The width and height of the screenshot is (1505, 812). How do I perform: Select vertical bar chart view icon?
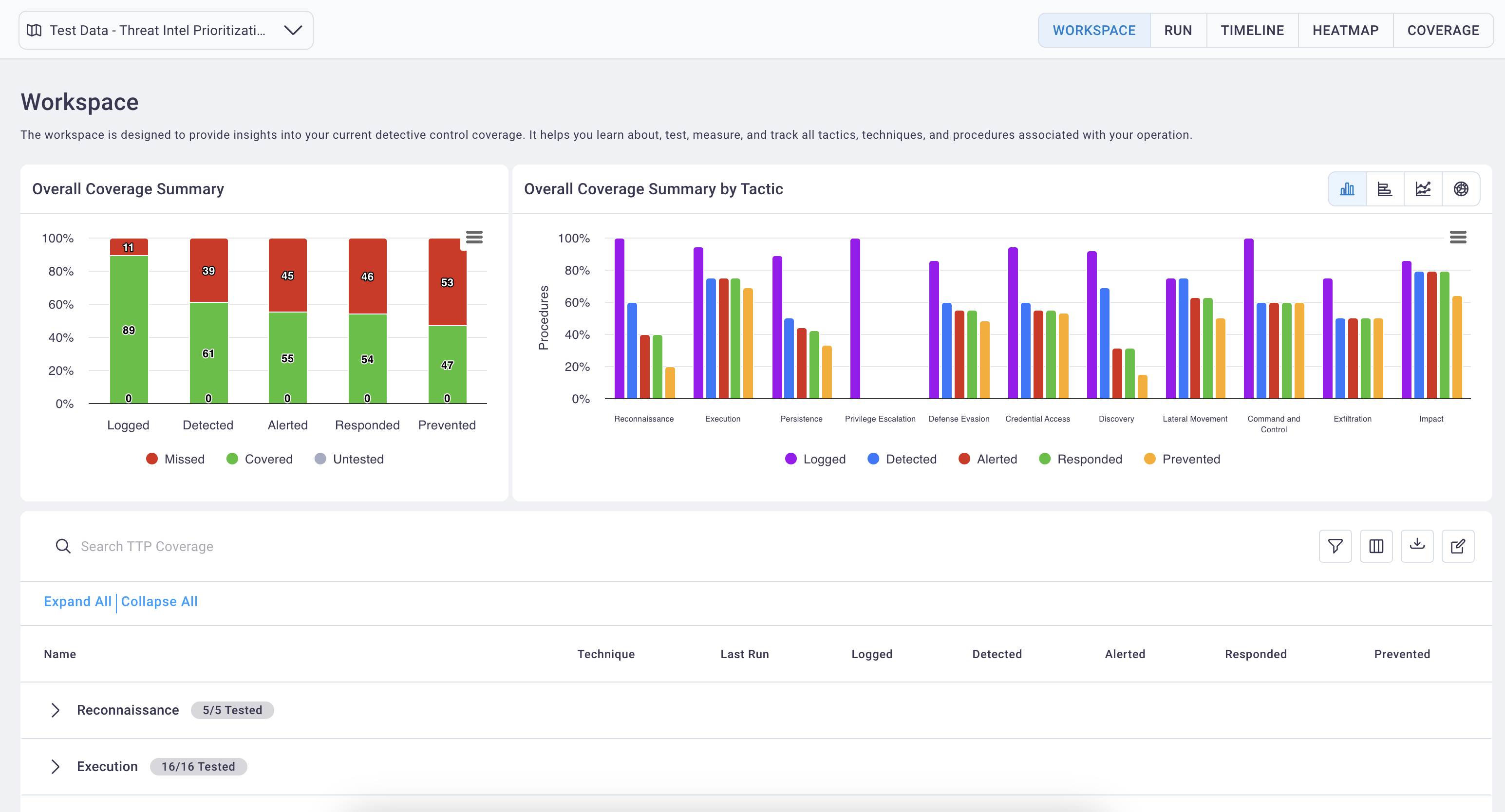tap(1347, 189)
